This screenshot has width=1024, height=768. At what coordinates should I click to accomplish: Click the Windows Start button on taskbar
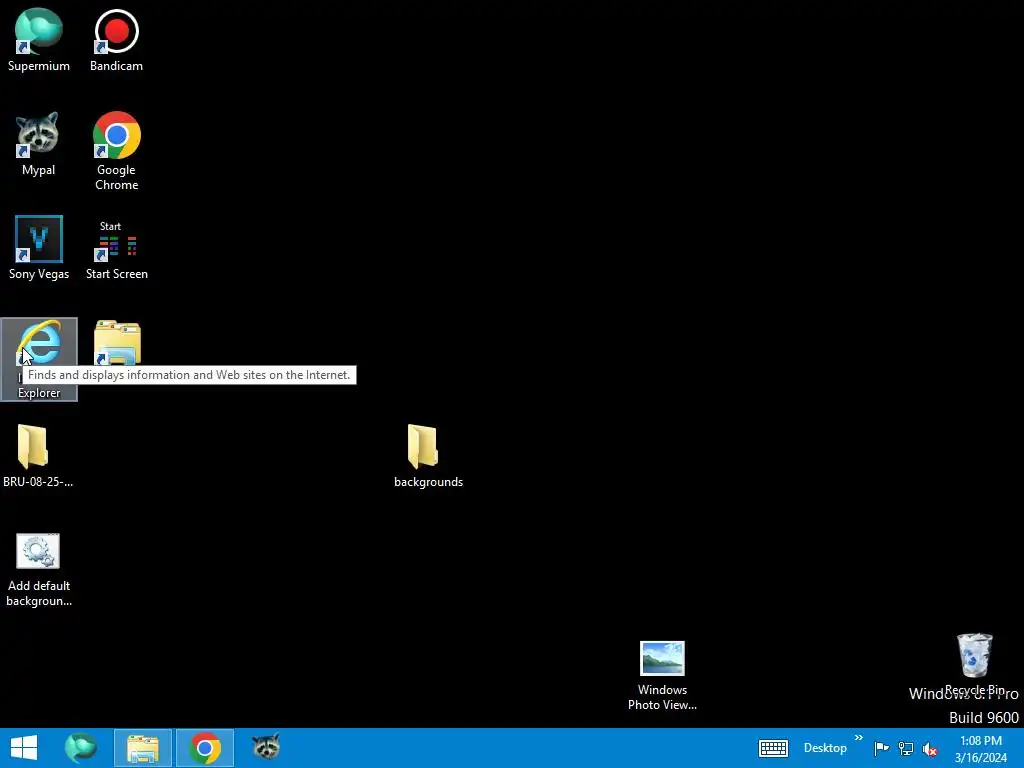coord(24,748)
